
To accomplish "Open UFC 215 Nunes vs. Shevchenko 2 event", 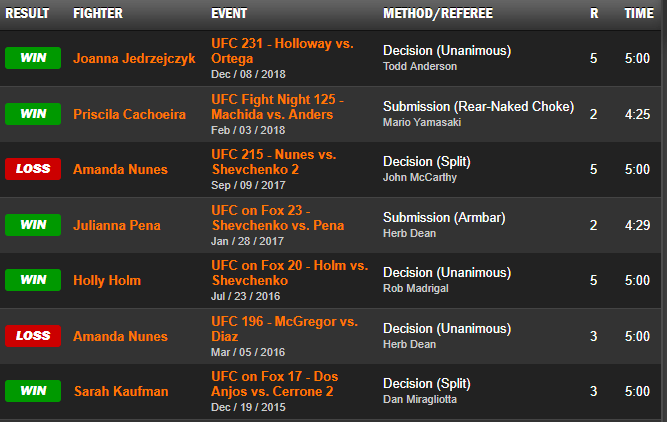I will (x=273, y=162).
